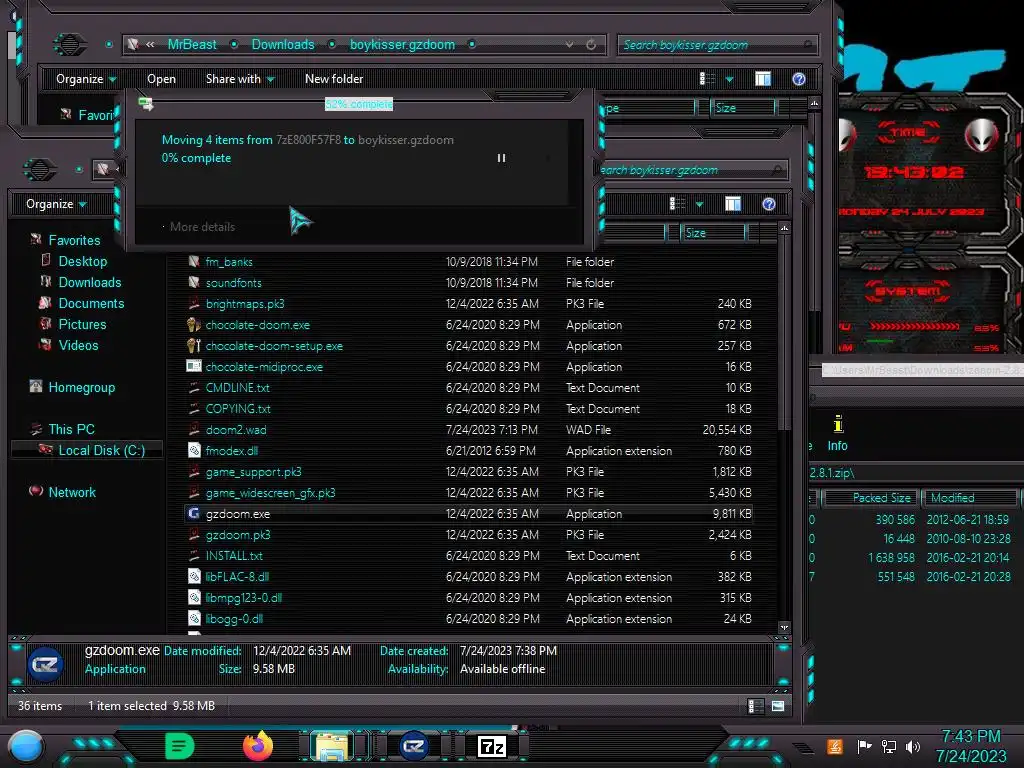Select doom2.wad file
1024x768 pixels.
click(236, 430)
